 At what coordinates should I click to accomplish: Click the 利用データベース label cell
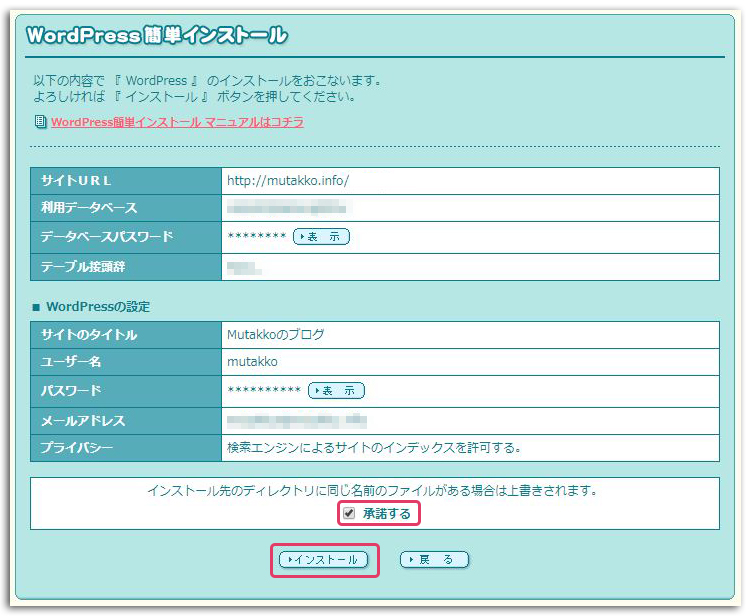89,208
